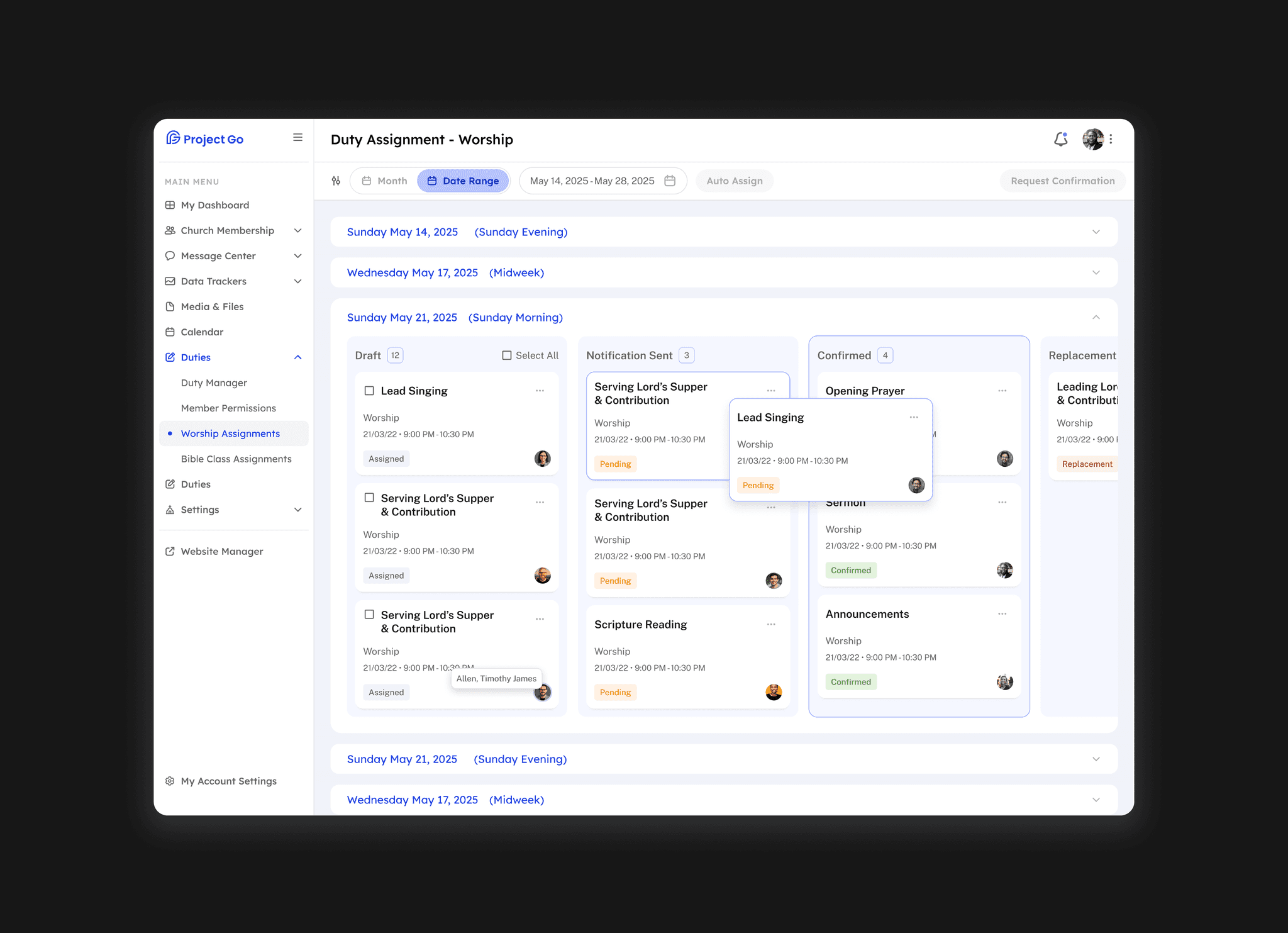Open more options on the Opening Prayer card

pos(1002,391)
